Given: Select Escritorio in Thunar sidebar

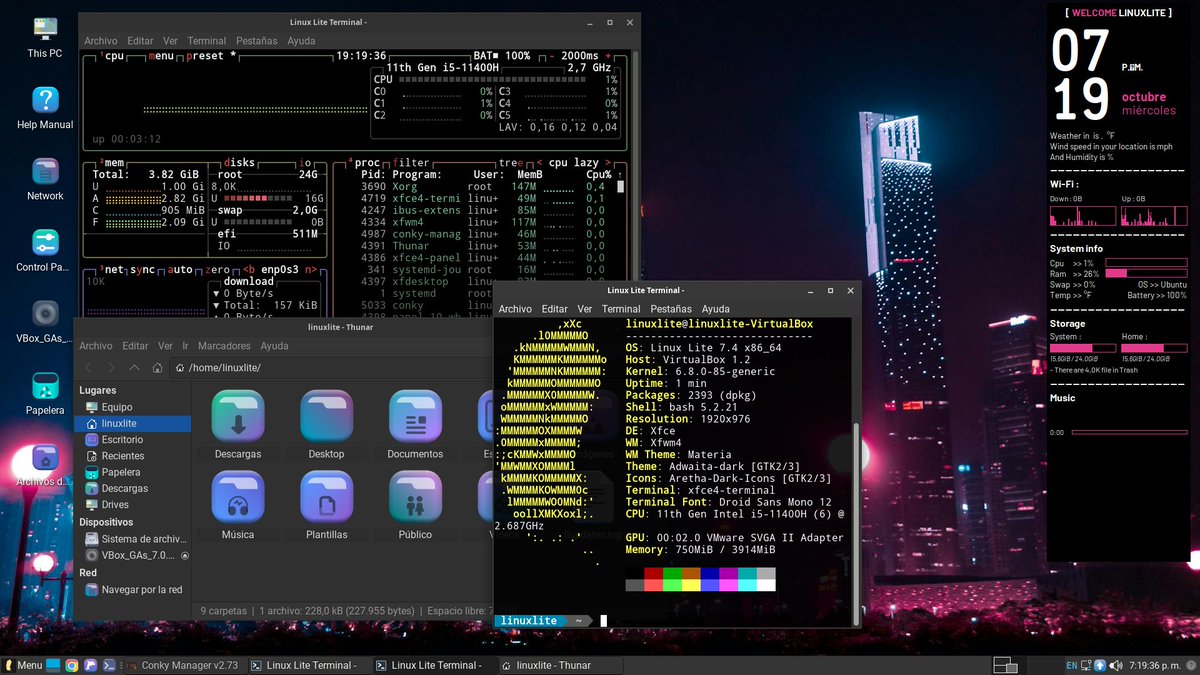Looking at the screenshot, I should tap(133, 439).
